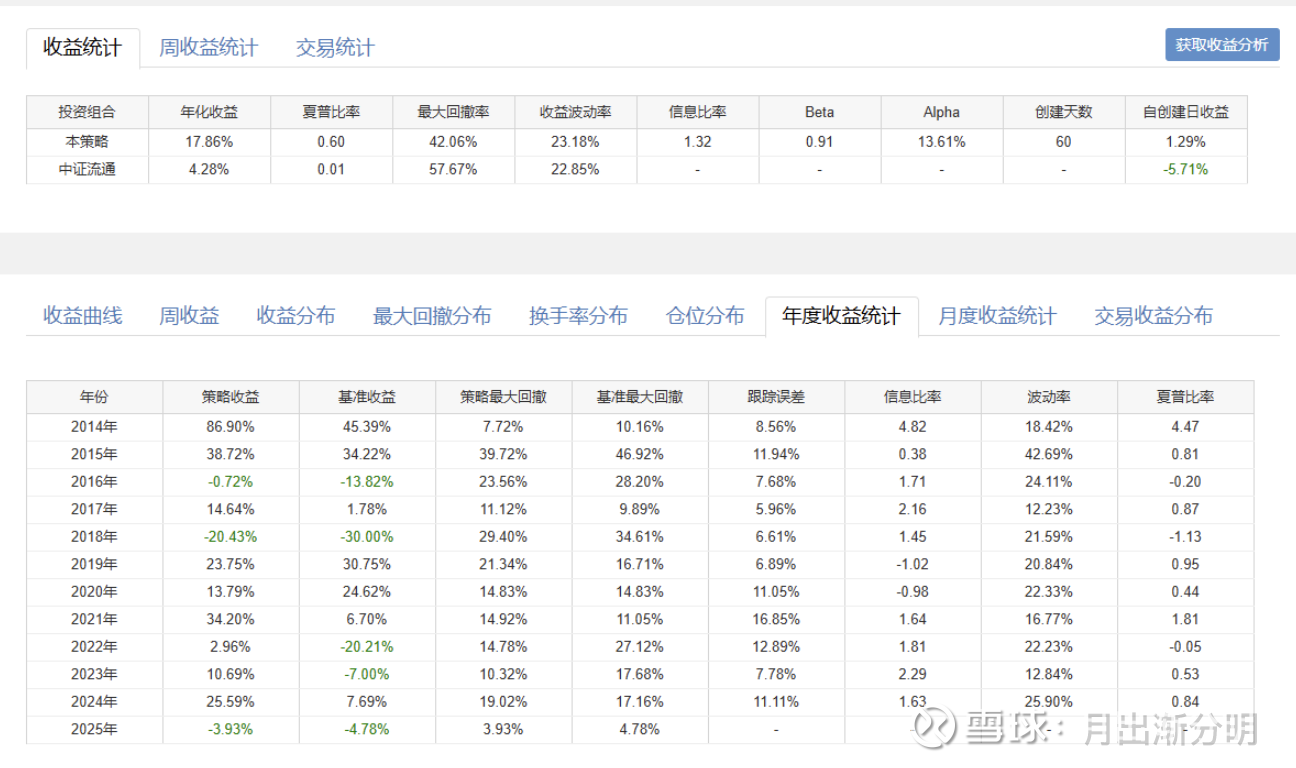
Task: Select the 2019年 row
Action: point(640,564)
